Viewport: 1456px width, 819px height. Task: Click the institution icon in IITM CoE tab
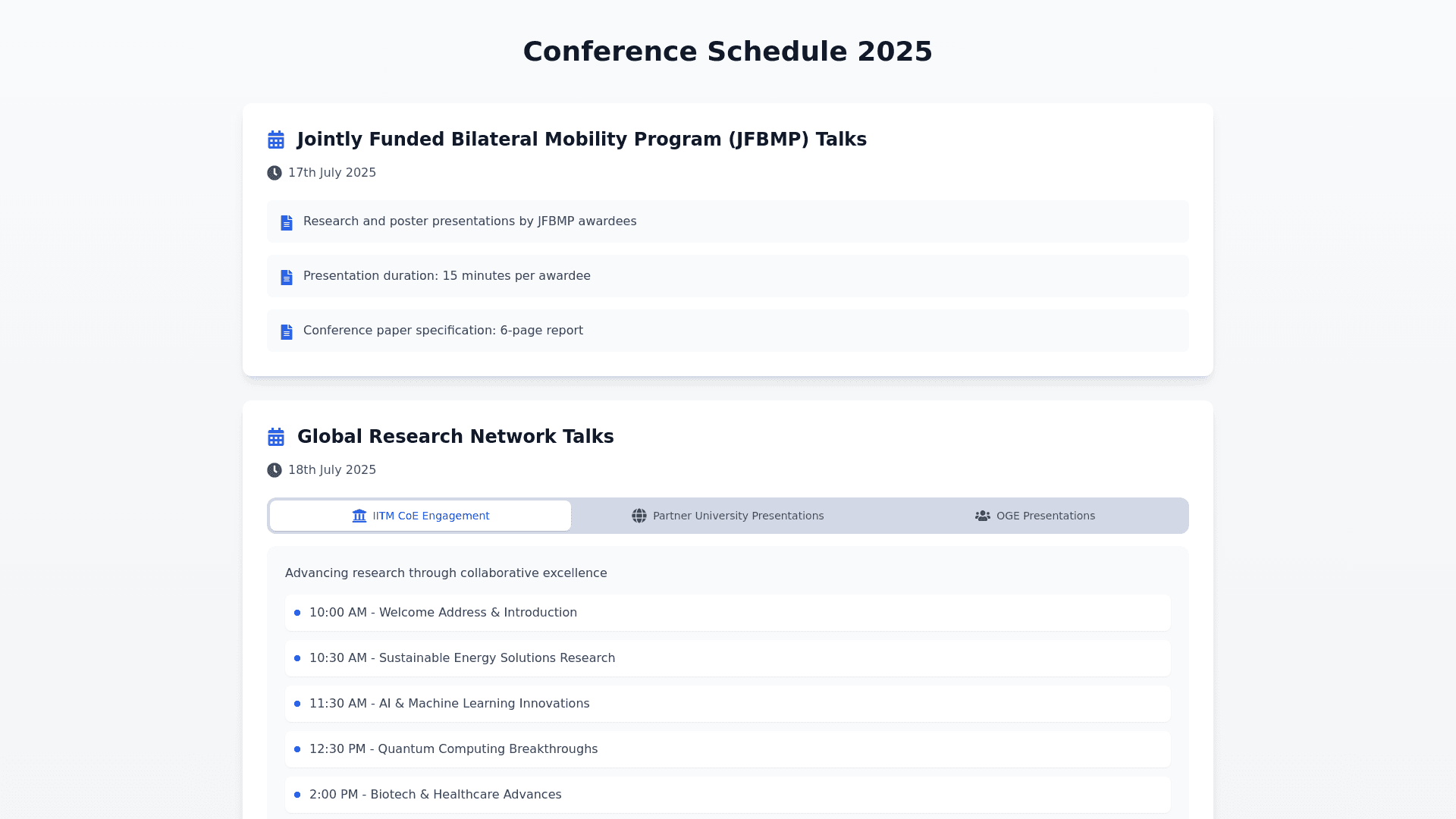tap(359, 516)
